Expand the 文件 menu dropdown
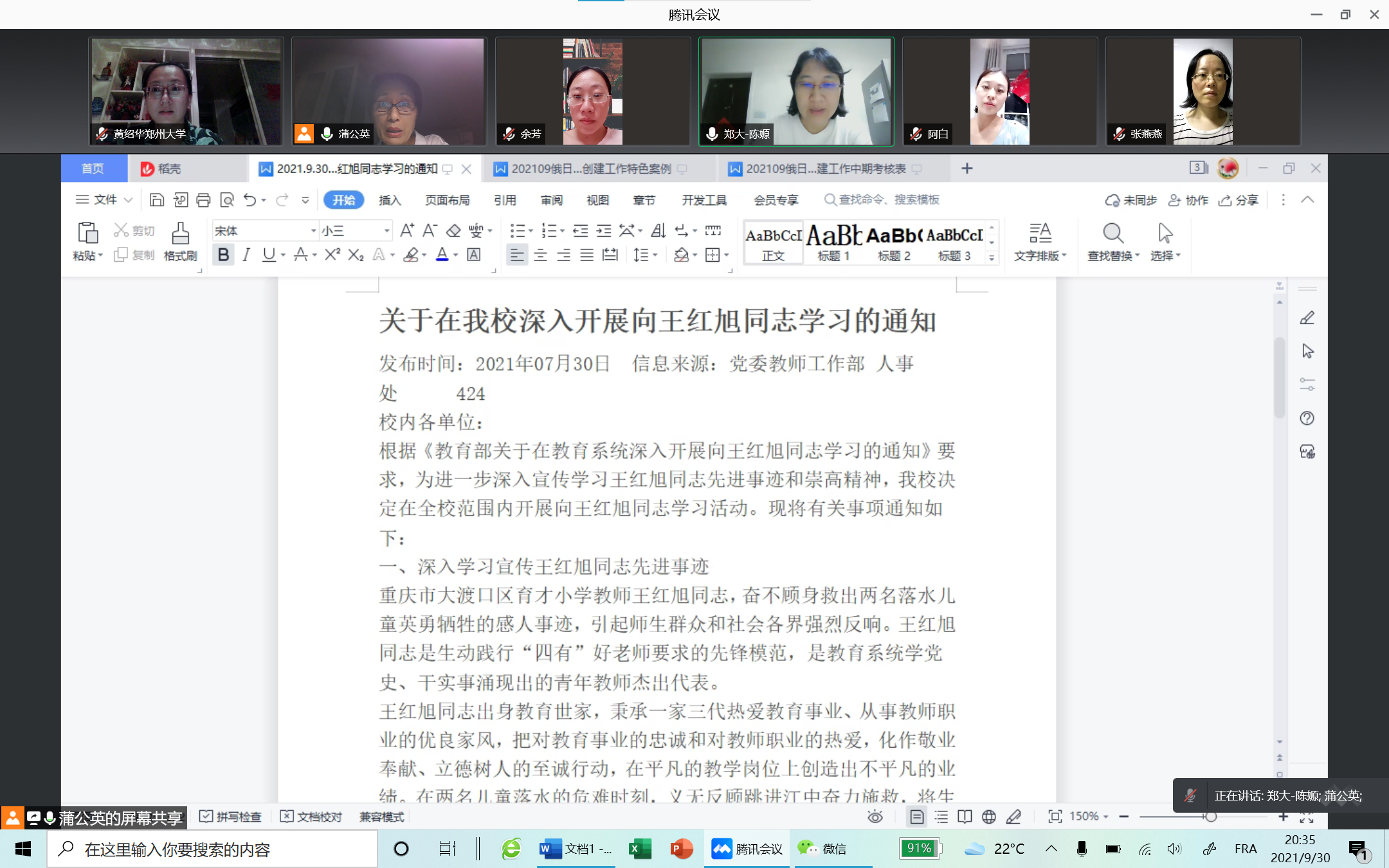Image resolution: width=1389 pixels, height=868 pixels. click(x=104, y=200)
